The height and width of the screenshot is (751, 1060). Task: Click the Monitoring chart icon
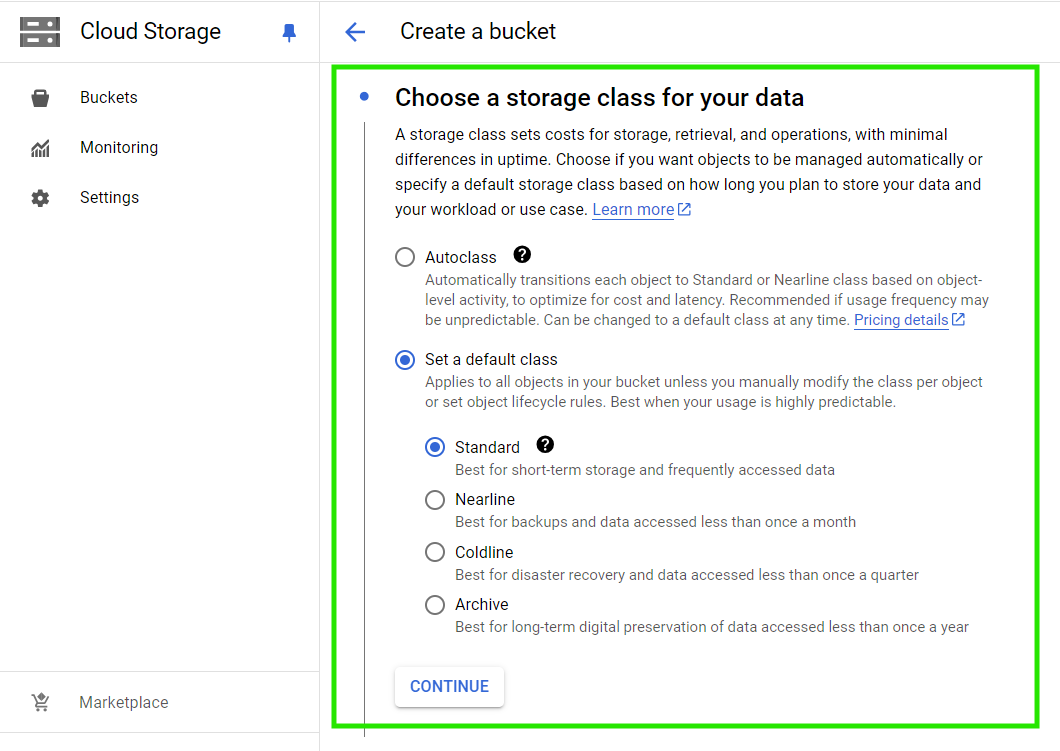tap(41, 148)
